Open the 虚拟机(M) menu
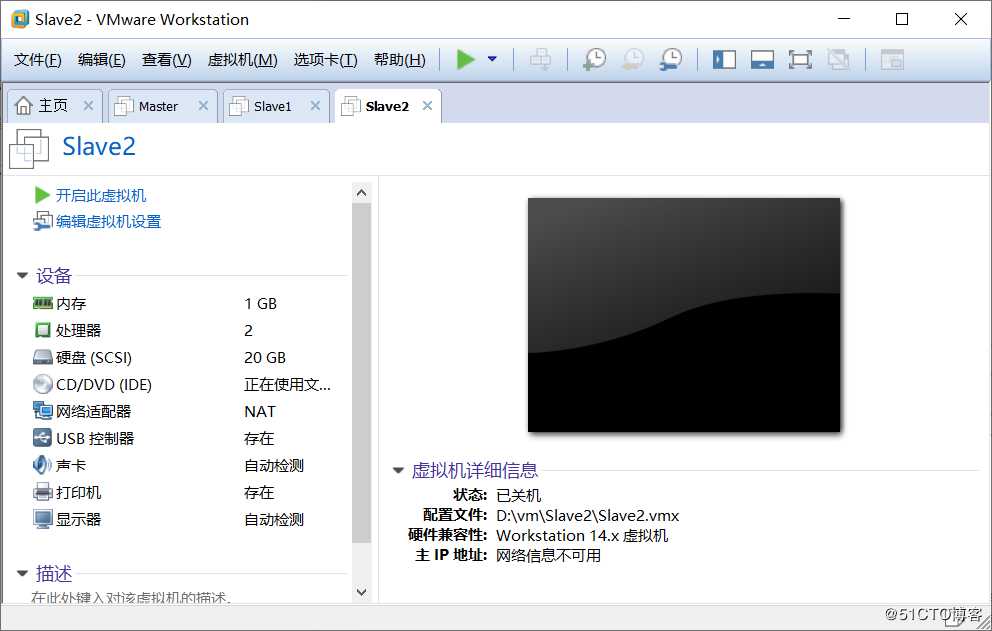992x631 pixels. pos(242,59)
